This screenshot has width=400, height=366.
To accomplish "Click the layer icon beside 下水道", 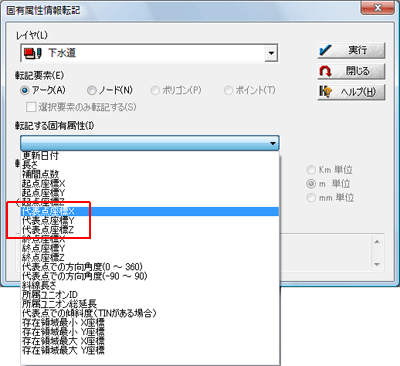I will (33, 53).
